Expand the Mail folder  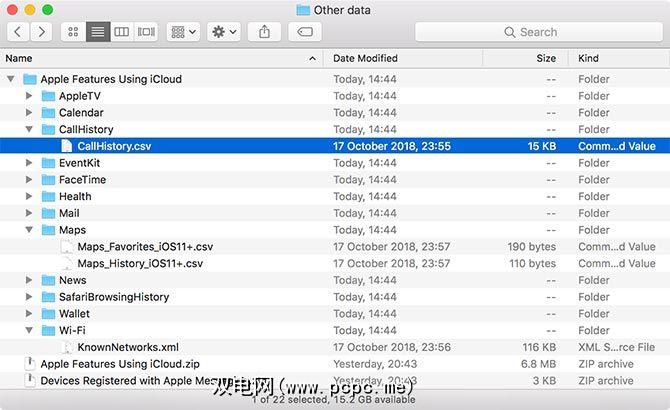[x=29, y=213]
